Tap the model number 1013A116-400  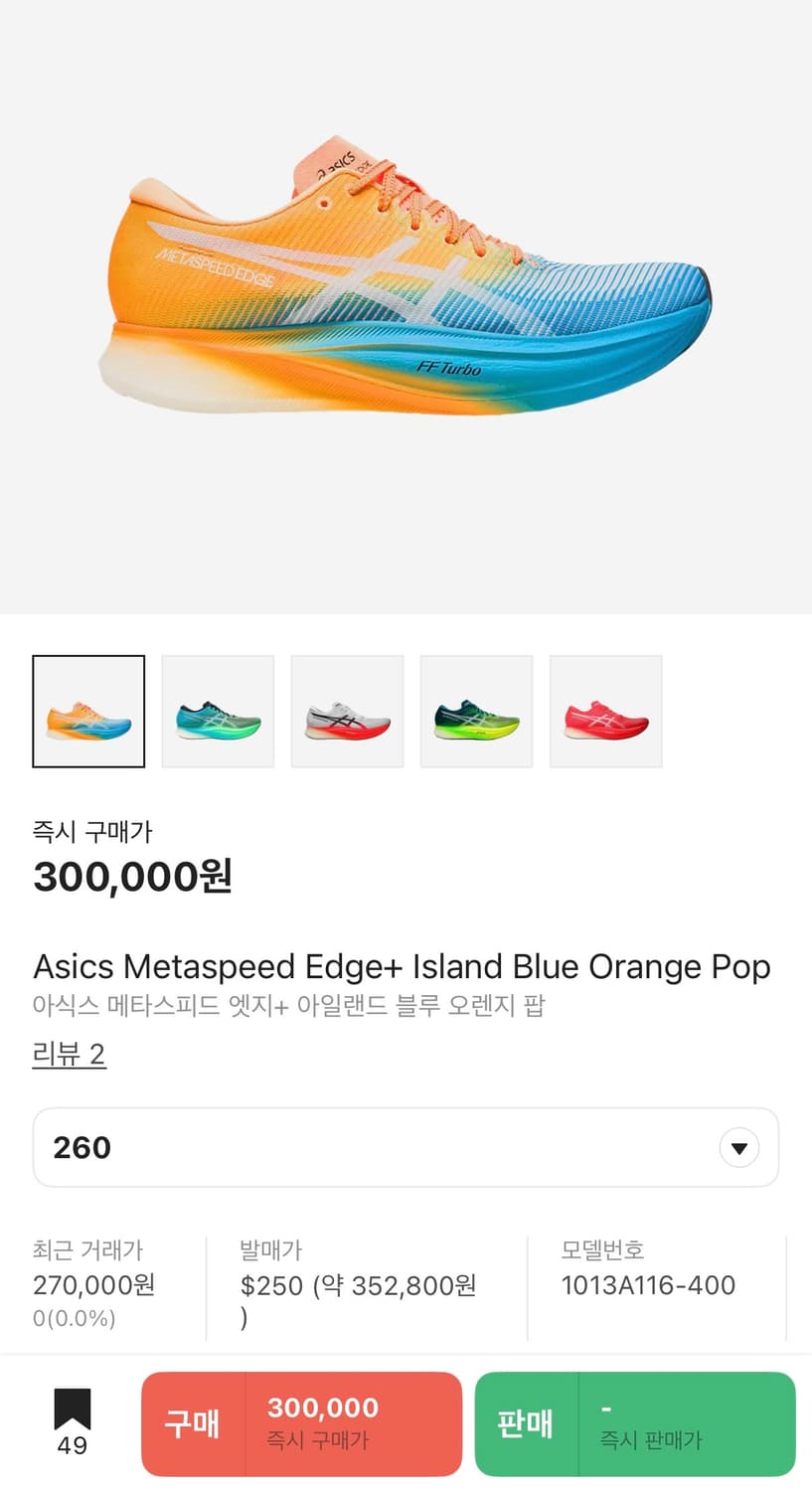[648, 1285]
